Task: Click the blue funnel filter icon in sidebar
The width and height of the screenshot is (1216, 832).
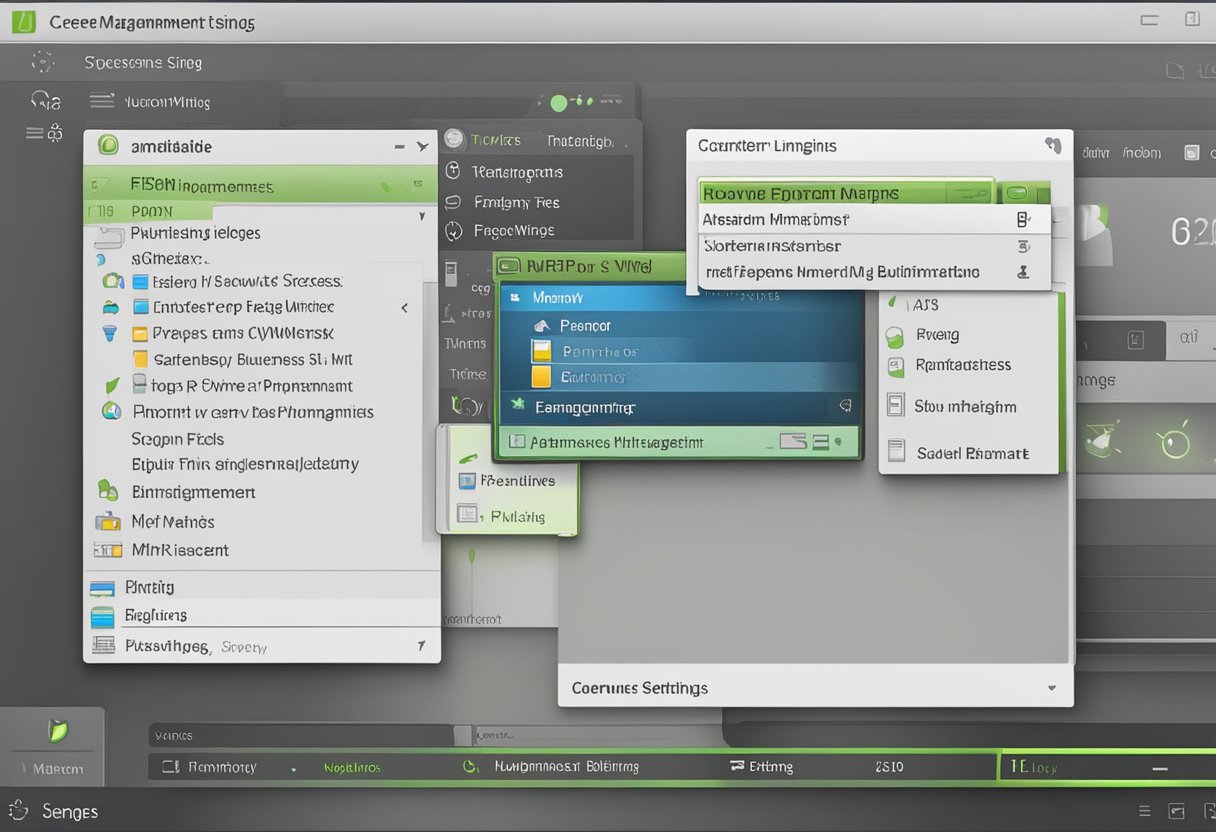Action: click(108, 333)
